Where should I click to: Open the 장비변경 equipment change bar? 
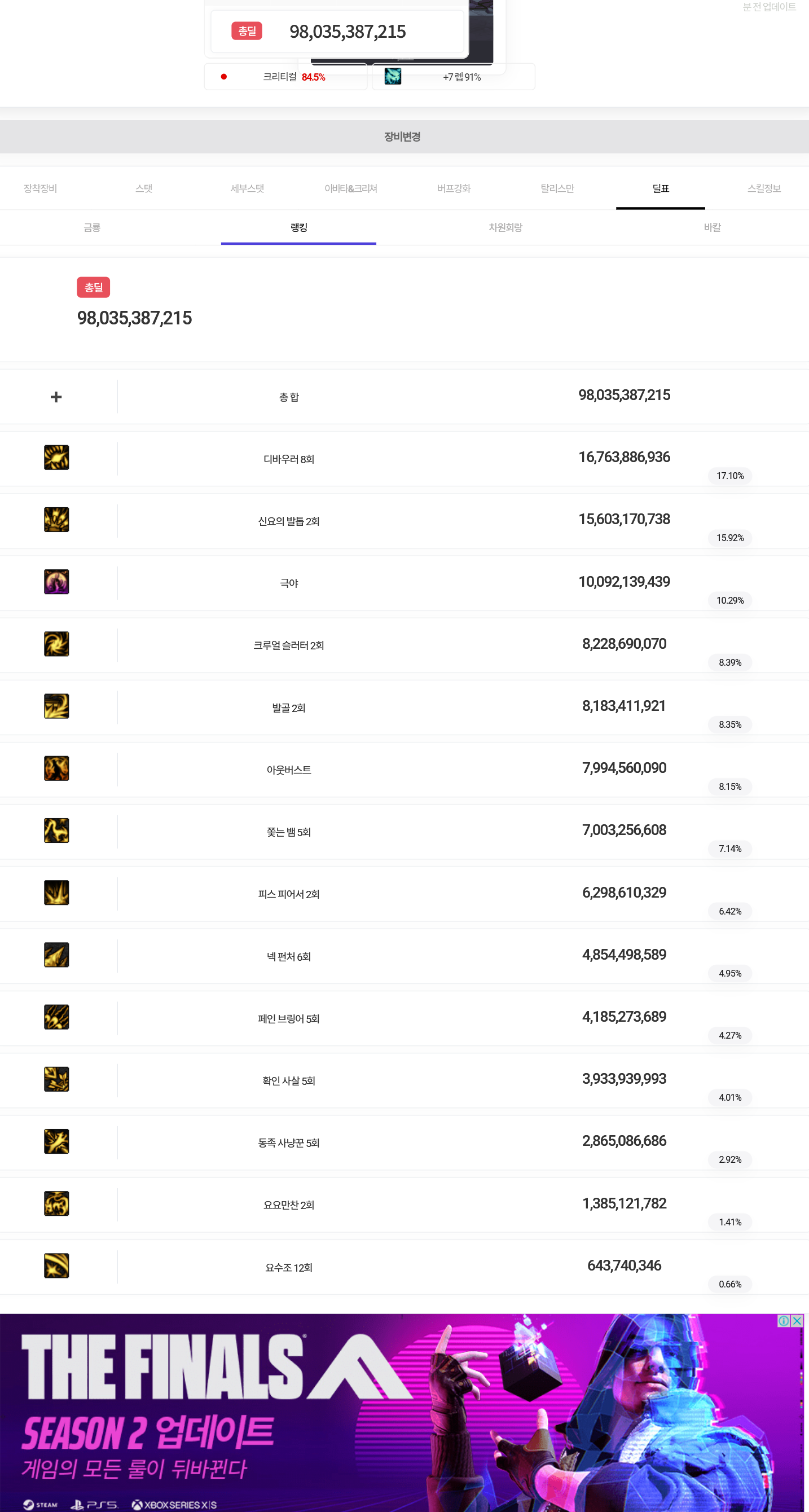point(403,137)
